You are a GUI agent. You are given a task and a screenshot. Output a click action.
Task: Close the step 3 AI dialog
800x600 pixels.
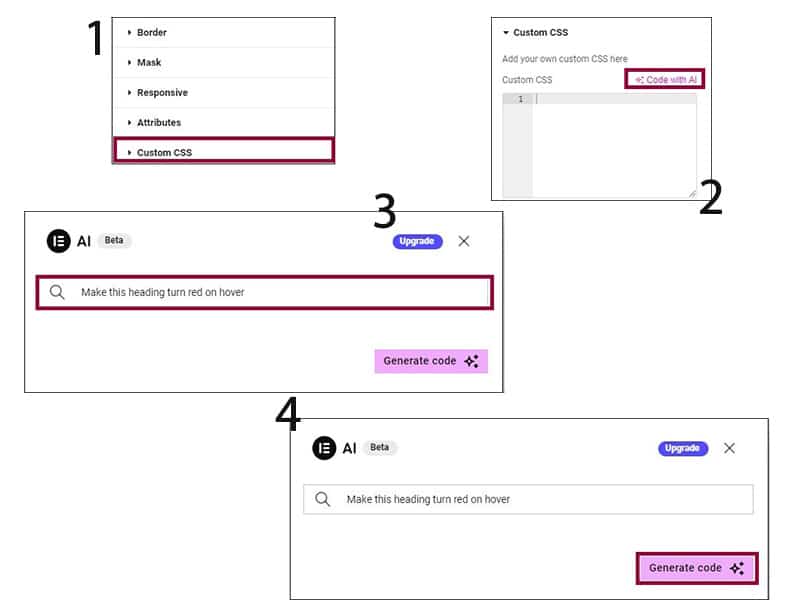coord(464,241)
